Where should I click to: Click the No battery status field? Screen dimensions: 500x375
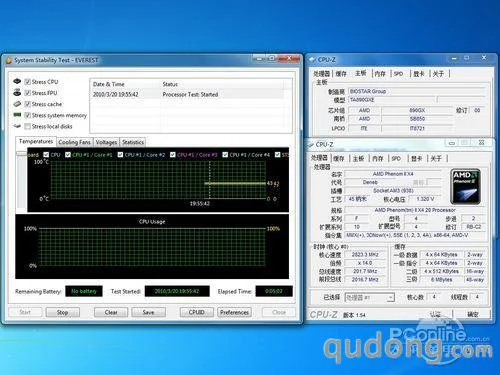tap(84, 291)
